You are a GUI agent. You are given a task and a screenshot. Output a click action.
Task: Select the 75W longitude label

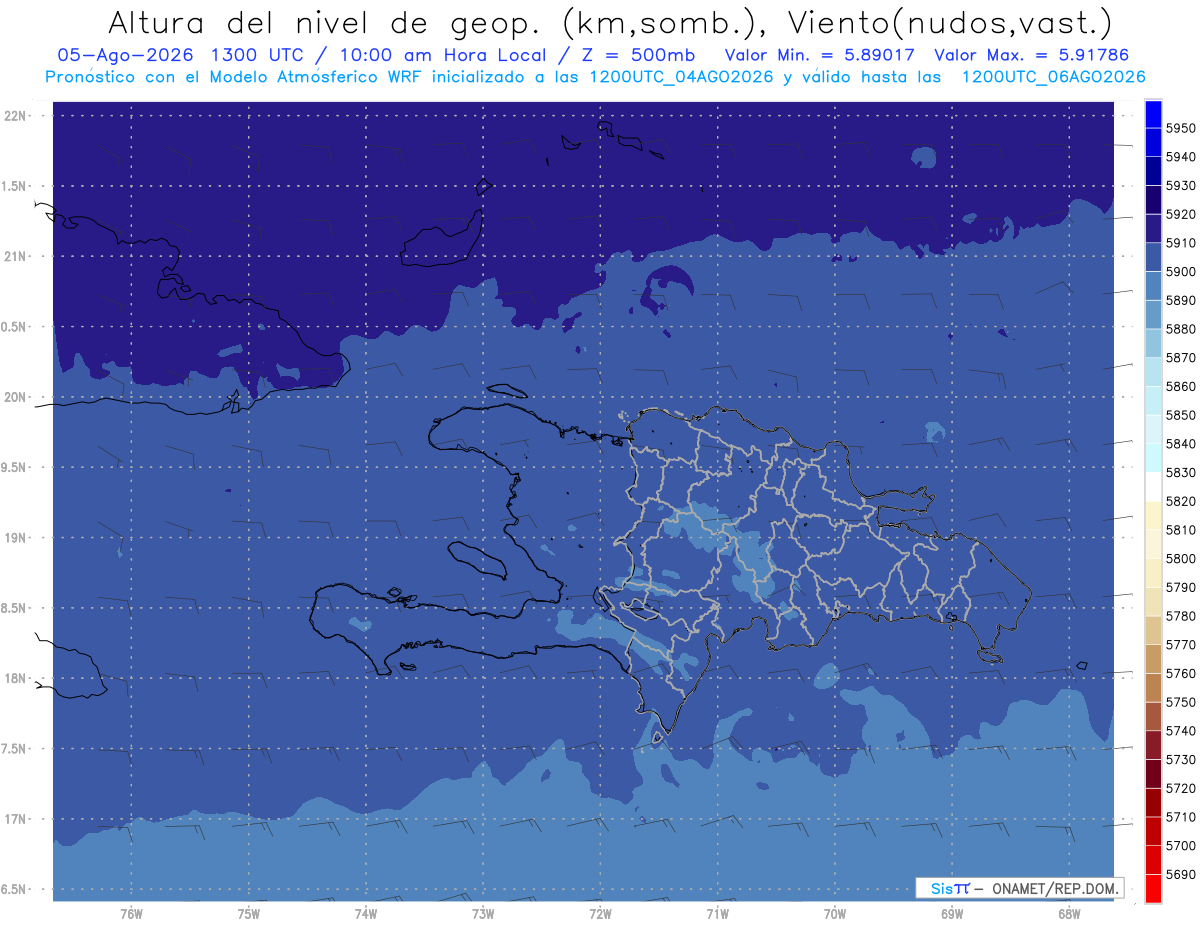(x=249, y=914)
